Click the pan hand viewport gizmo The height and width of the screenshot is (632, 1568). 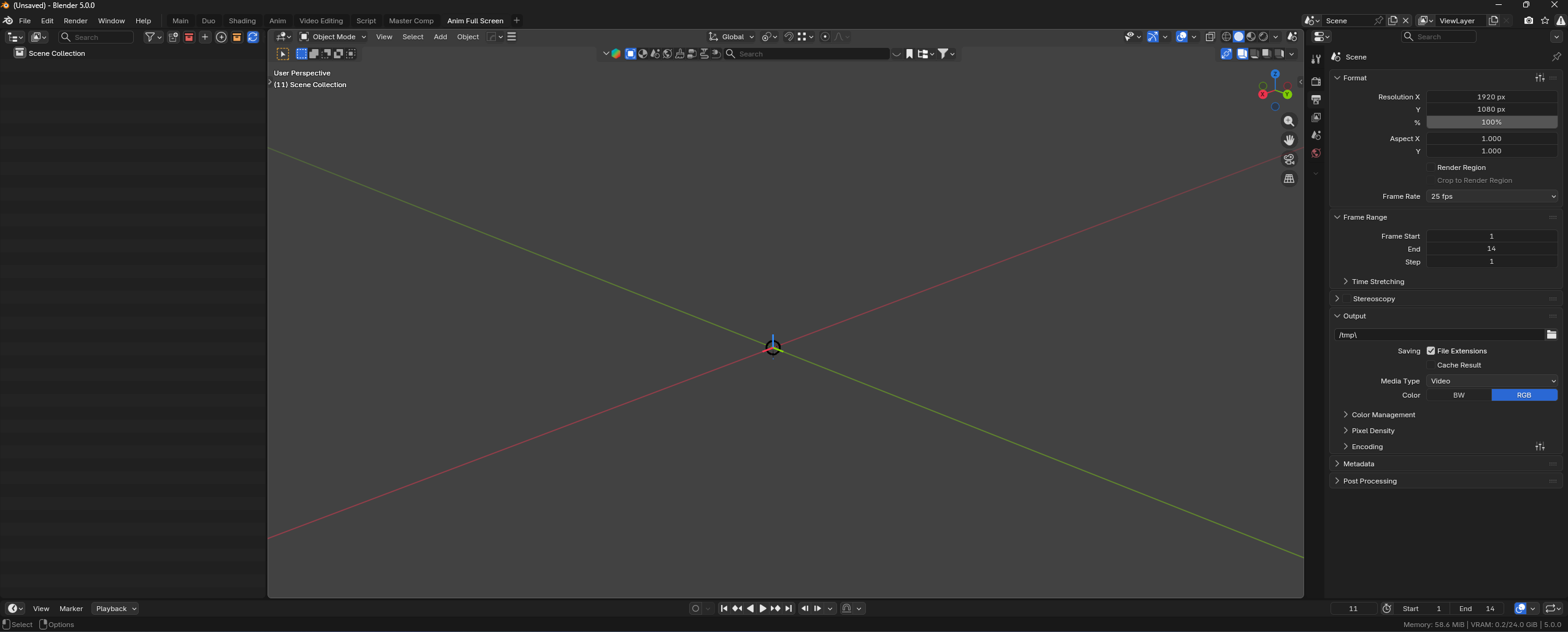pyautogui.click(x=1289, y=141)
